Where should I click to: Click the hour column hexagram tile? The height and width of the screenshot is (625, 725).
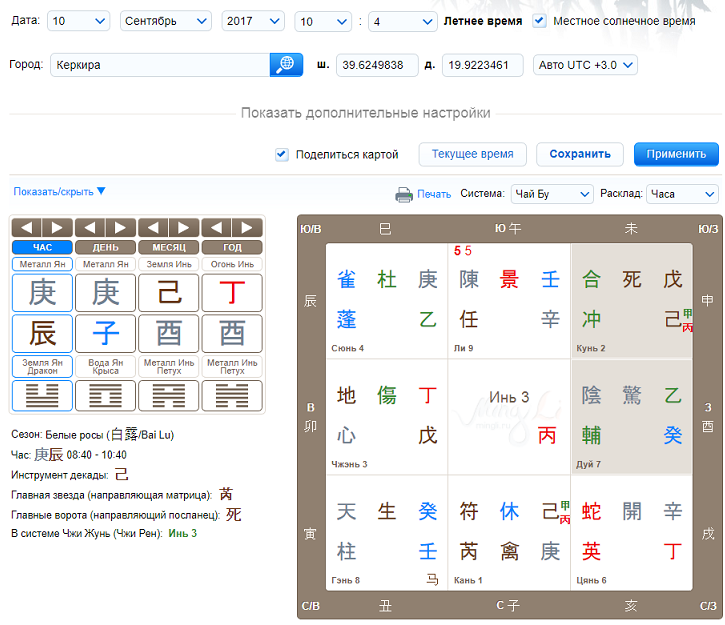(x=42, y=396)
